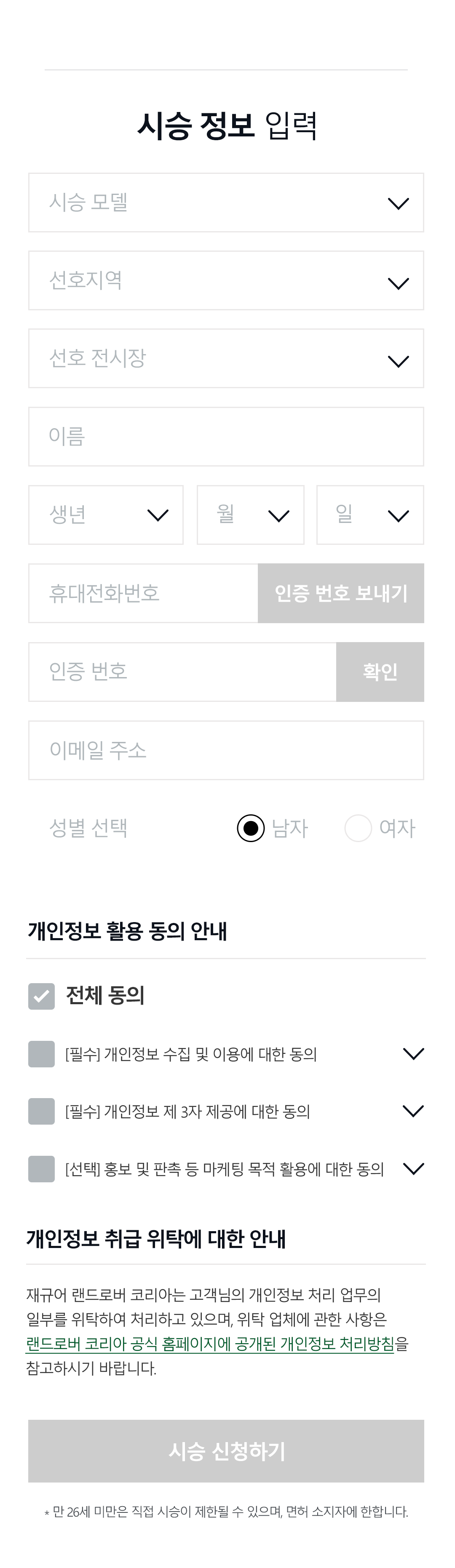Expand the 마케팅 목적 활용 동의 details chevron
This screenshot has height=1568, width=455.
click(414, 1169)
